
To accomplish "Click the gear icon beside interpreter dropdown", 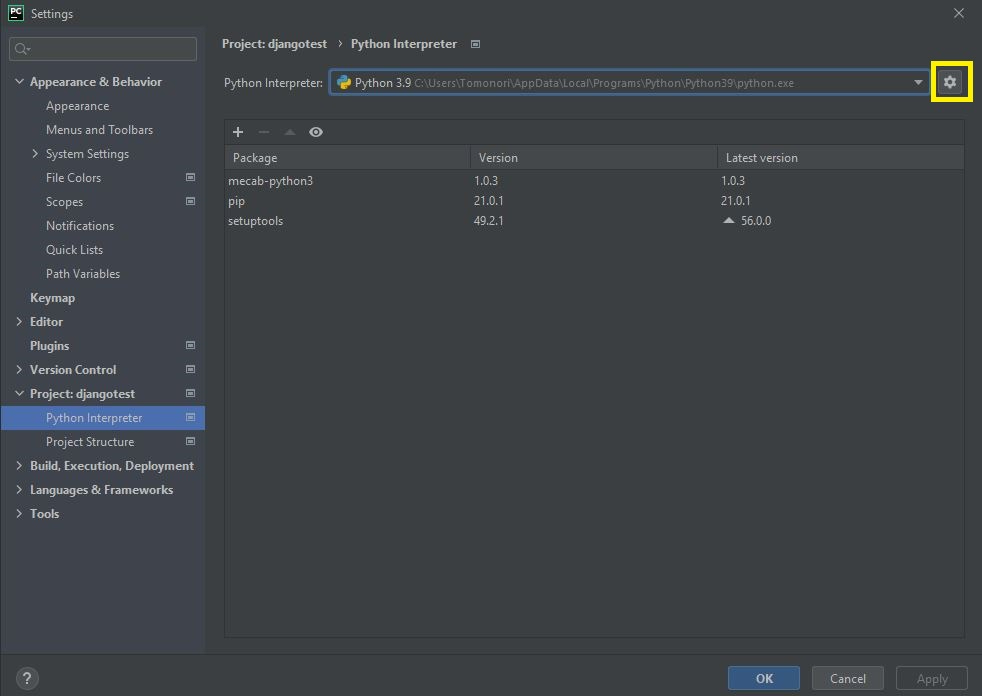I will click(950, 83).
